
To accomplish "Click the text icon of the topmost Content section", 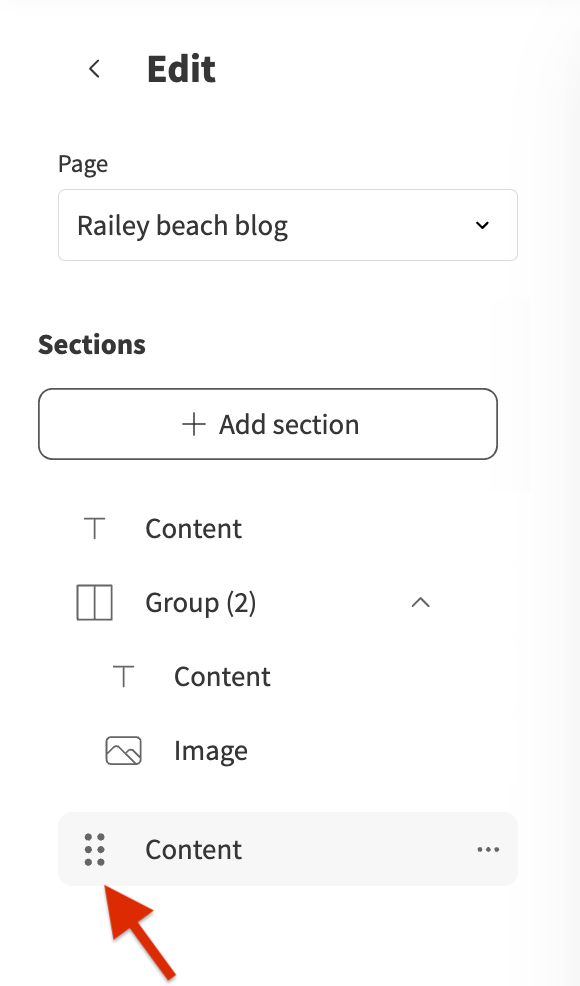I will click(x=94, y=528).
